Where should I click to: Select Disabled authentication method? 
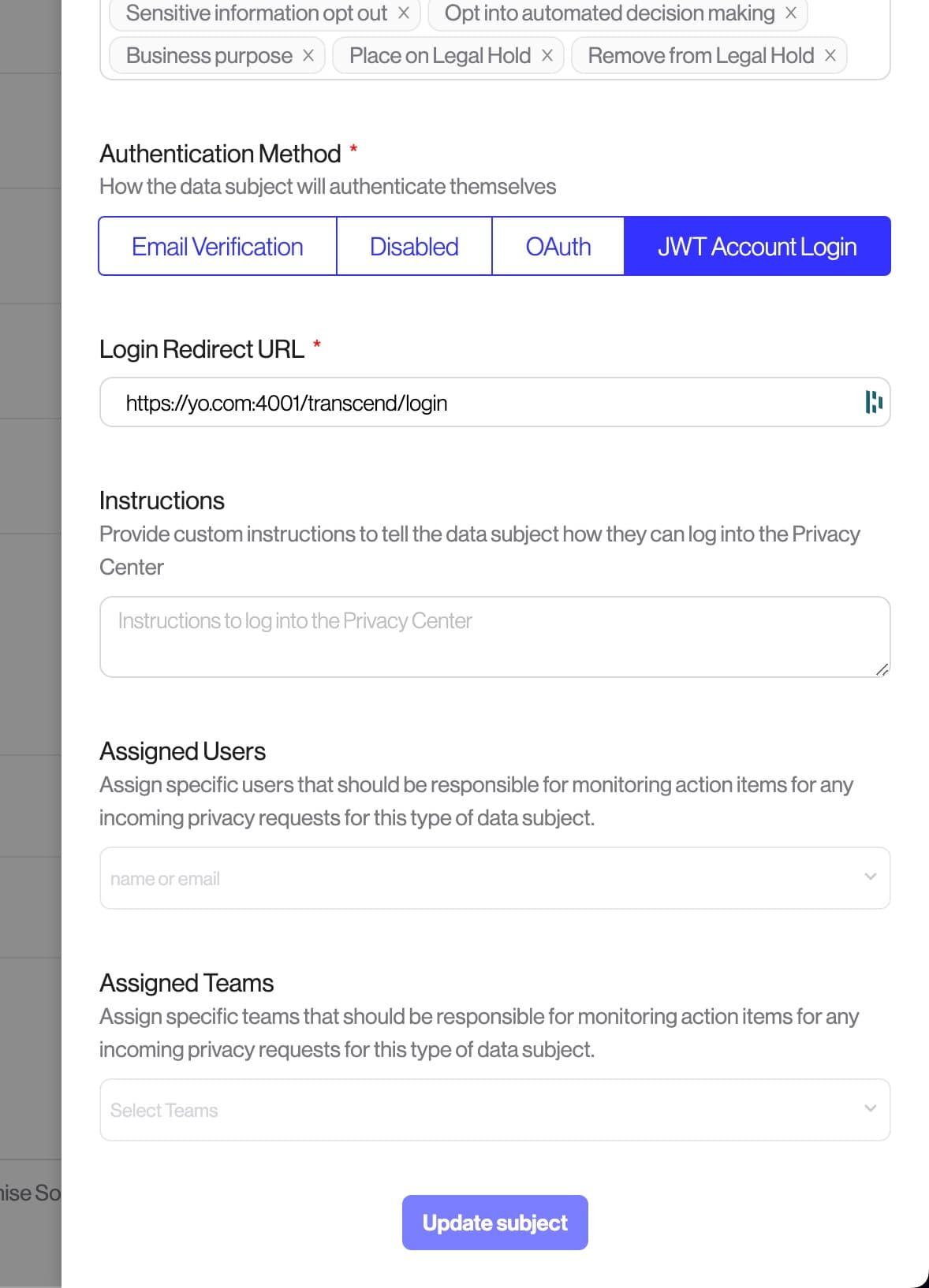pos(414,247)
